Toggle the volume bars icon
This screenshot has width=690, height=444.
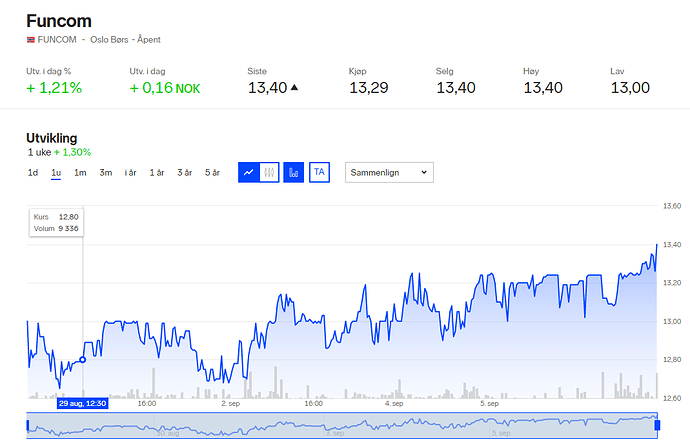(294, 172)
